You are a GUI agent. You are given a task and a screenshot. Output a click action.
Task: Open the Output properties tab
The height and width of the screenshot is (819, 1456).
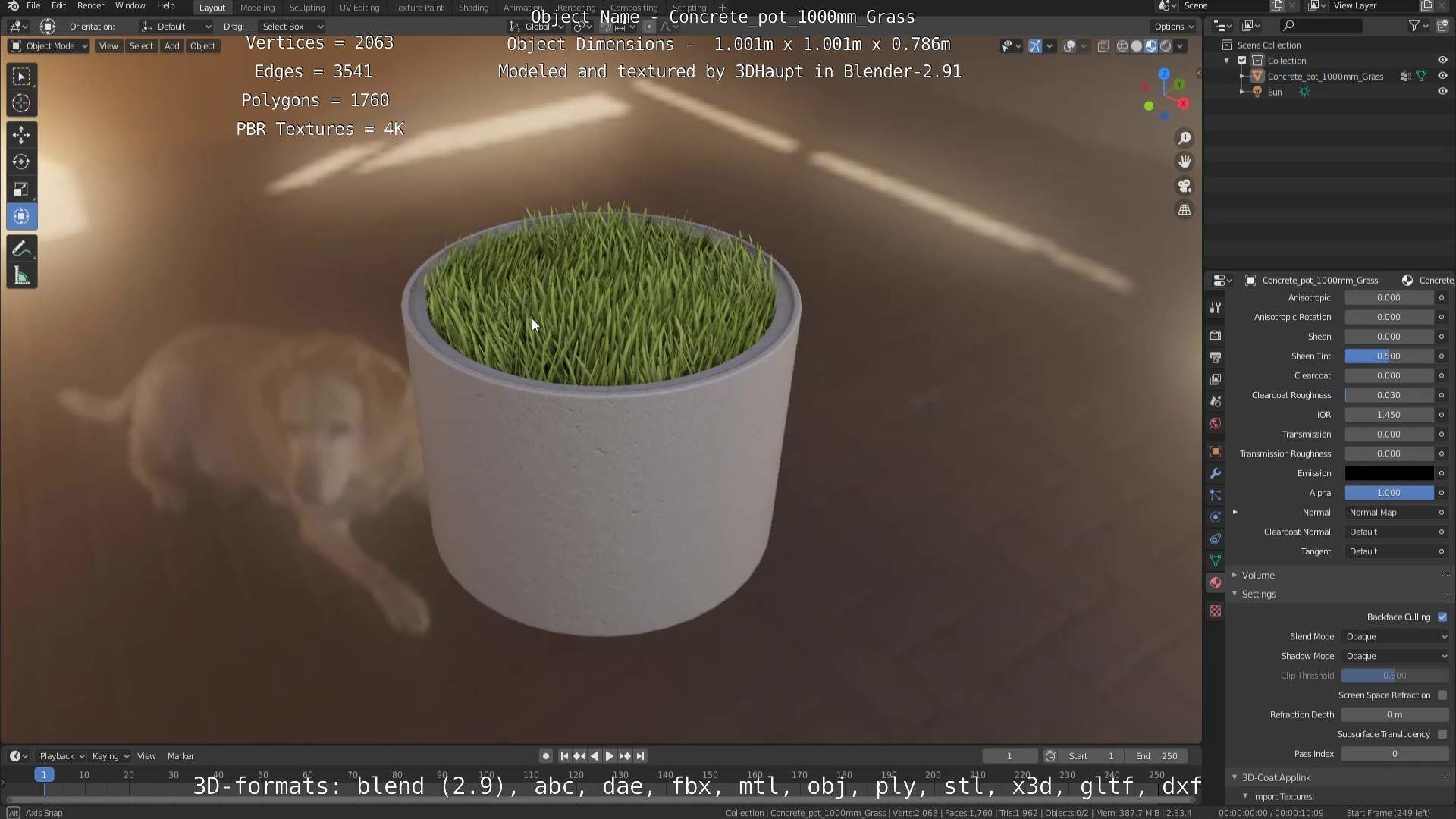tap(1216, 357)
